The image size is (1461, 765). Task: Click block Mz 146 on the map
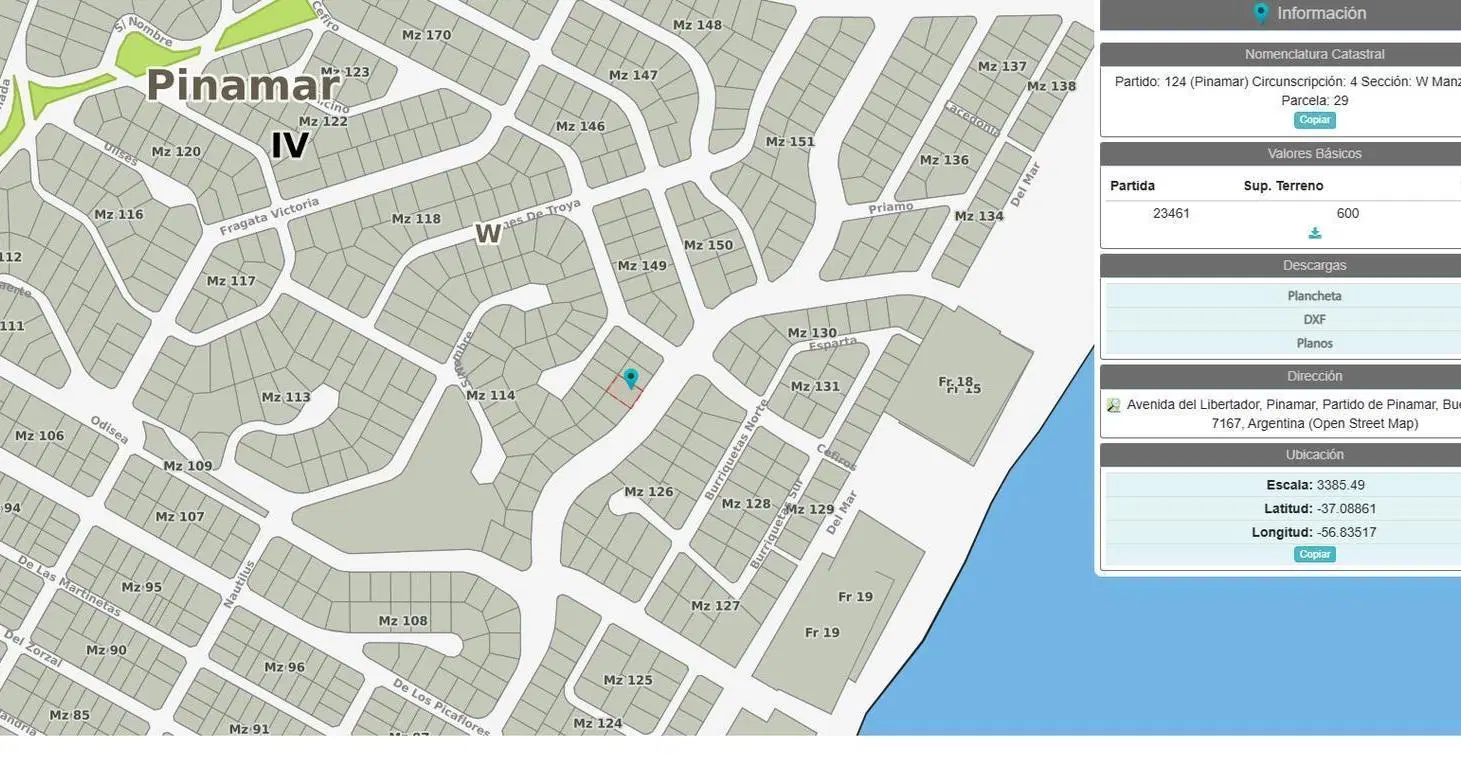coord(580,126)
